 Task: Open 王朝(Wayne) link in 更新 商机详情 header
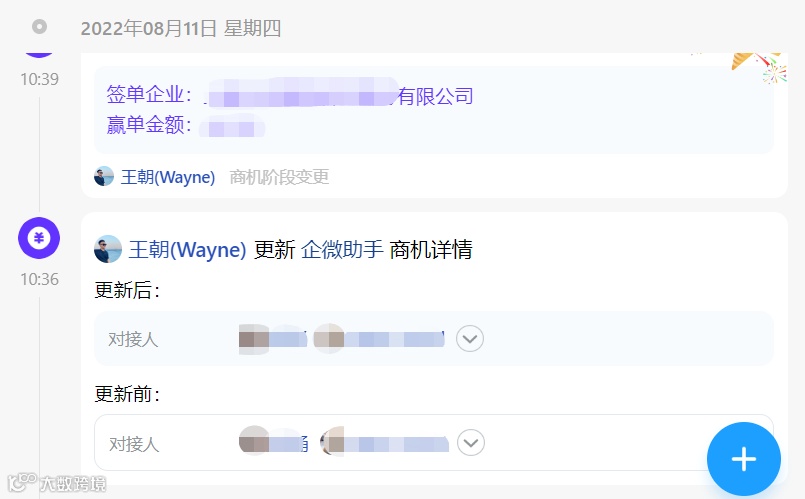(187, 250)
